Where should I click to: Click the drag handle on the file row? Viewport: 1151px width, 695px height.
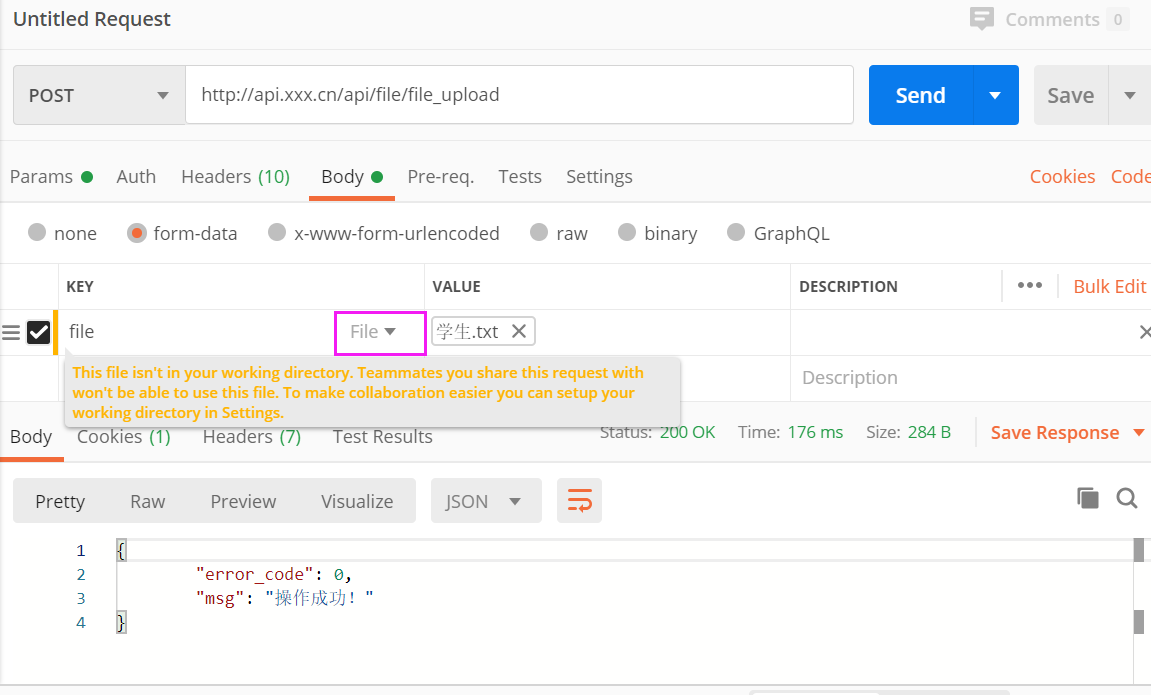[x=11, y=332]
